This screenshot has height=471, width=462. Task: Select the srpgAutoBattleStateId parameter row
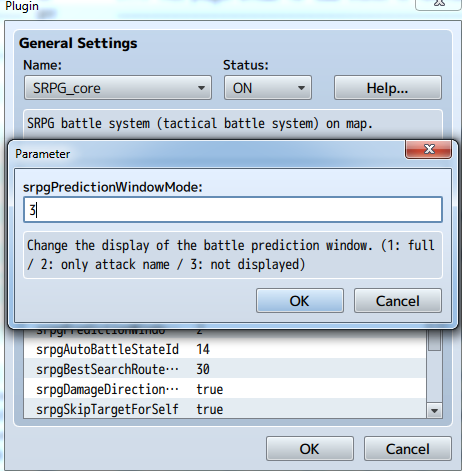(225, 349)
